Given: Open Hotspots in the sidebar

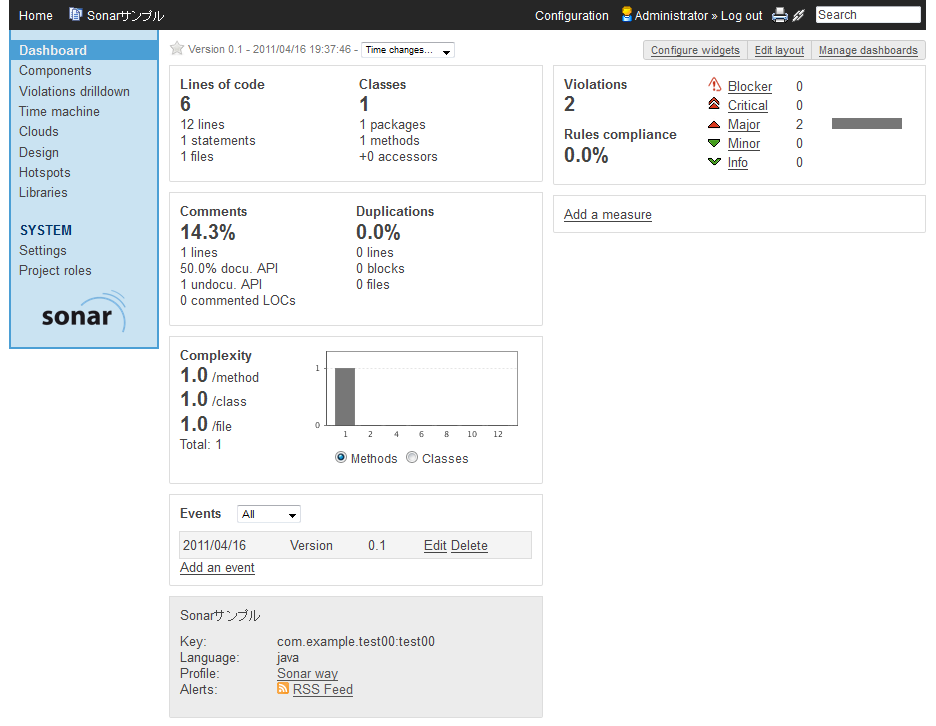Looking at the screenshot, I should [45, 173].
